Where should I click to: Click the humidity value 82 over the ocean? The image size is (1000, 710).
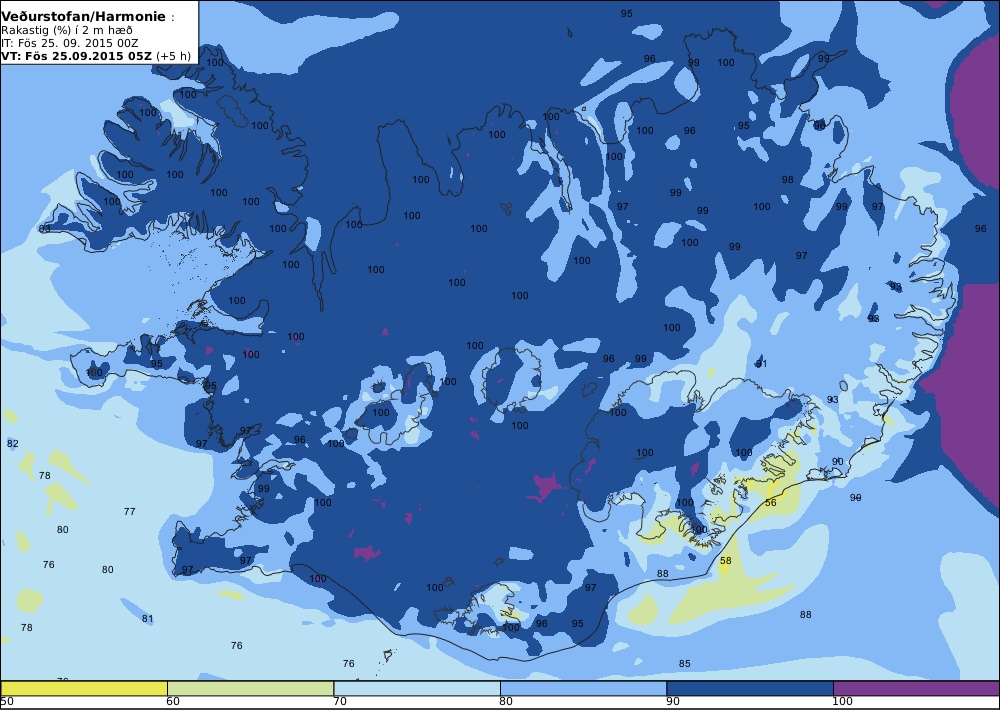[13, 443]
